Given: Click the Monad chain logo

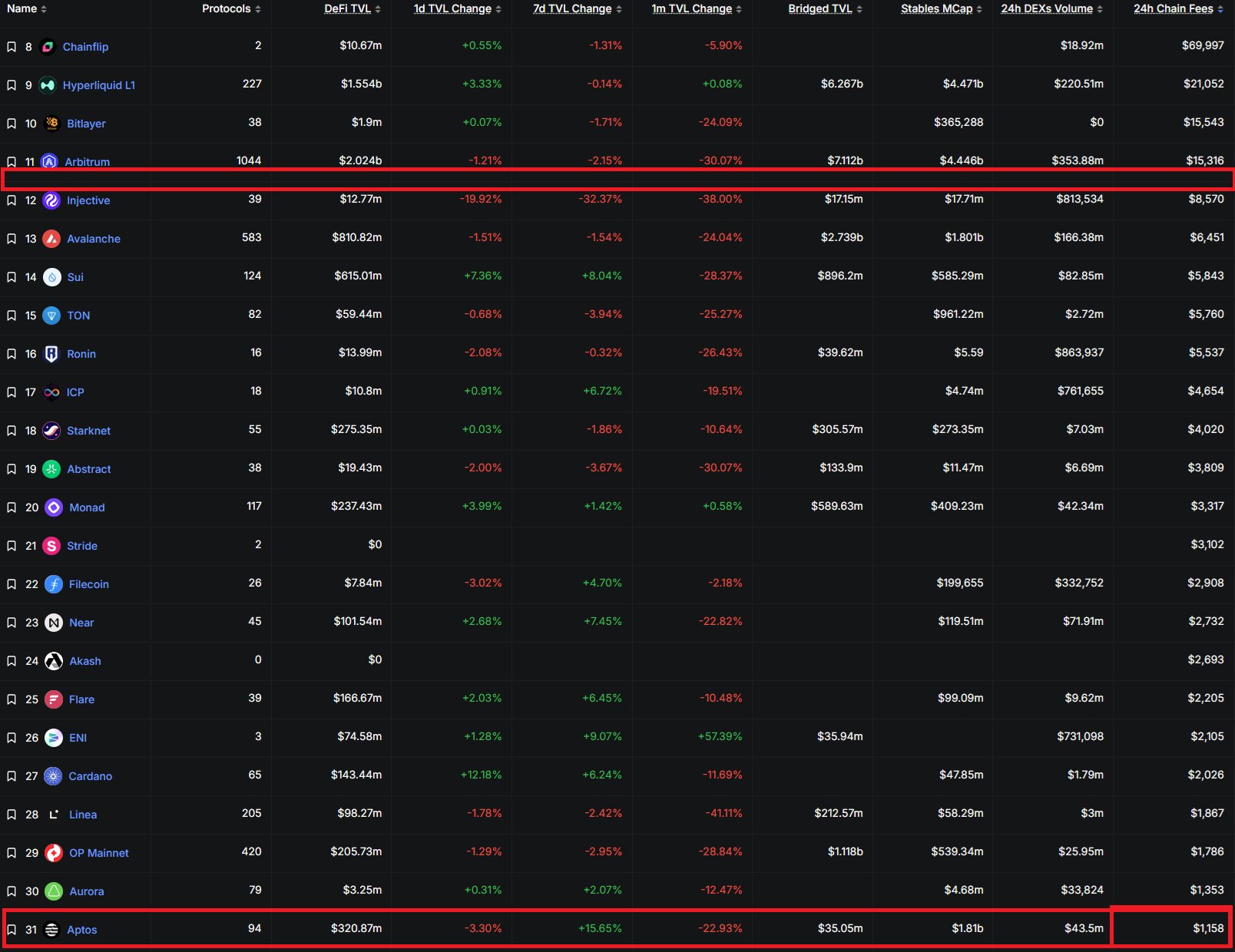Looking at the screenshot, I should (x=54, y=507).
